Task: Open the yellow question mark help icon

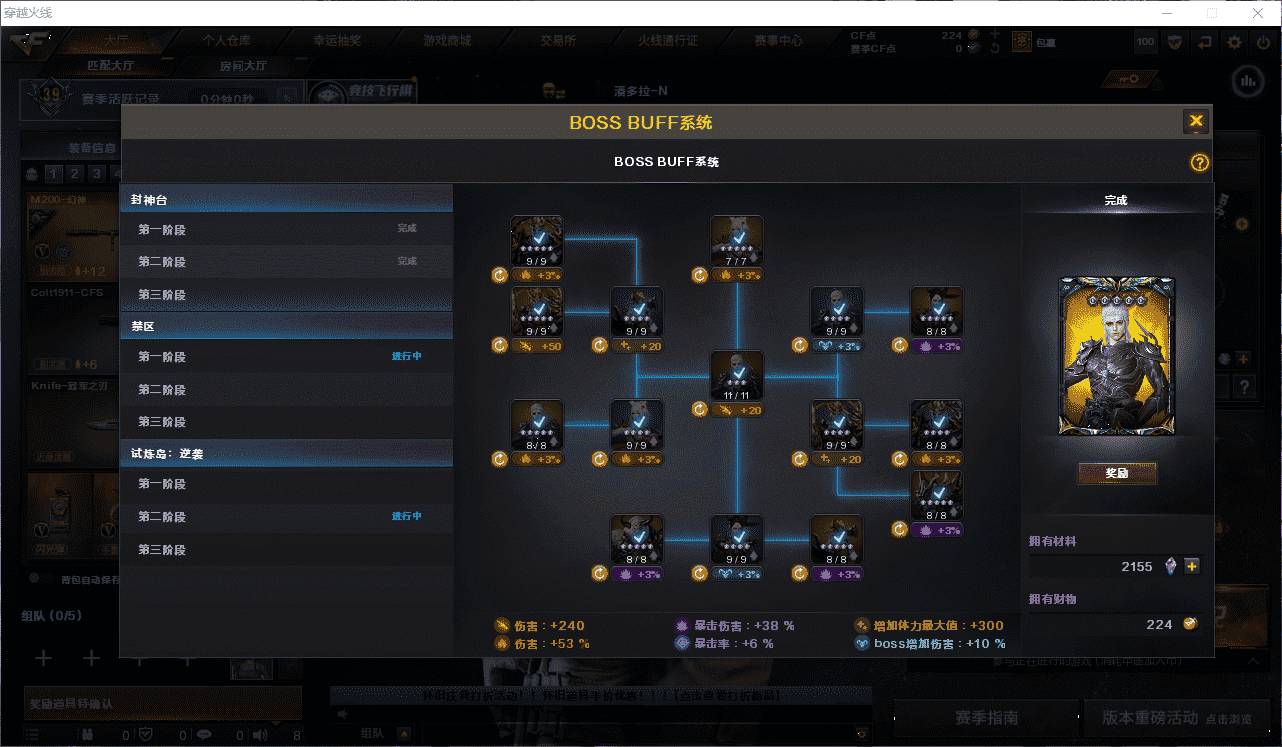Action: 1199,163
